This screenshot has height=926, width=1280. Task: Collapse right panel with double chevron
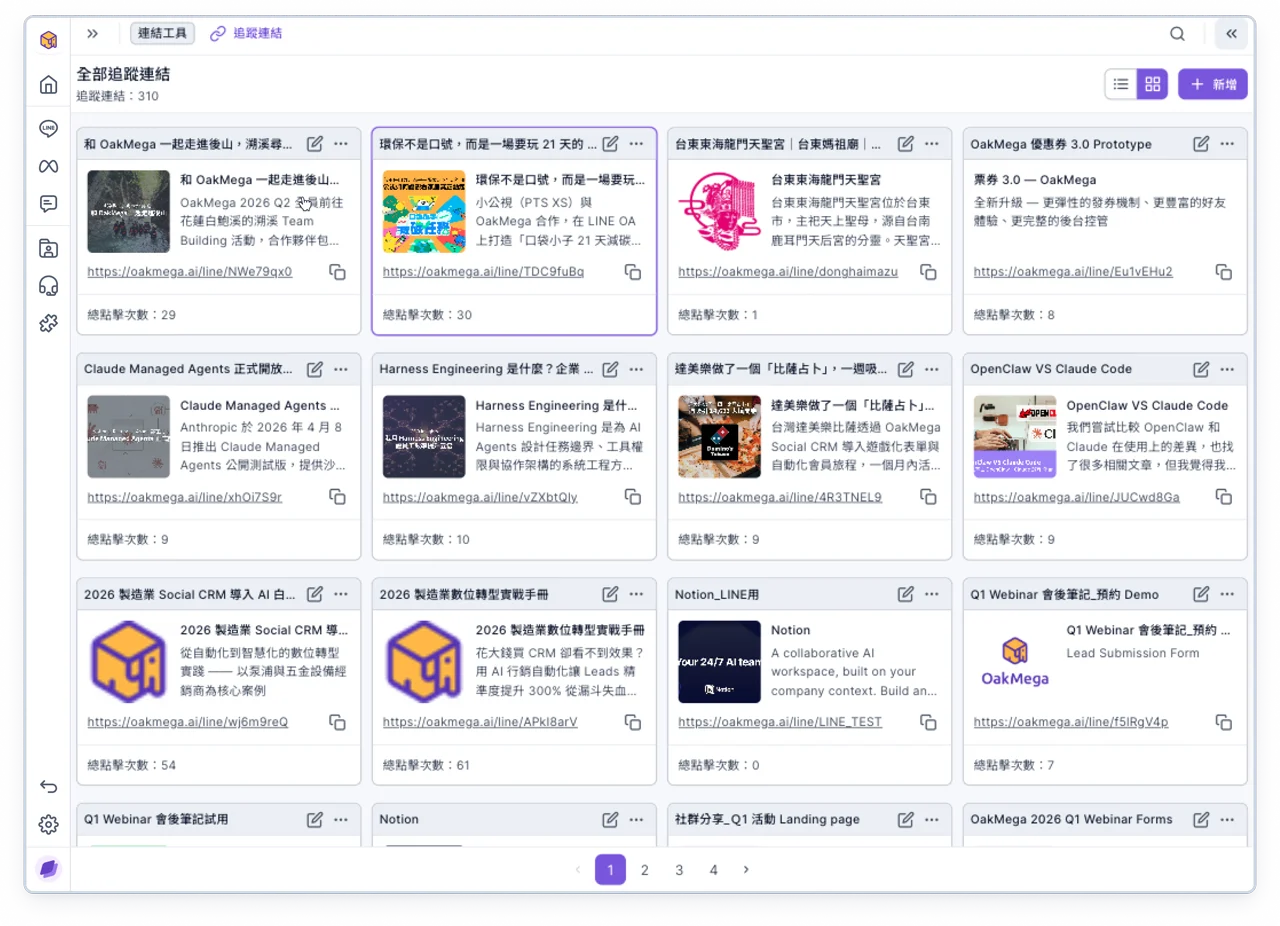1231,33
